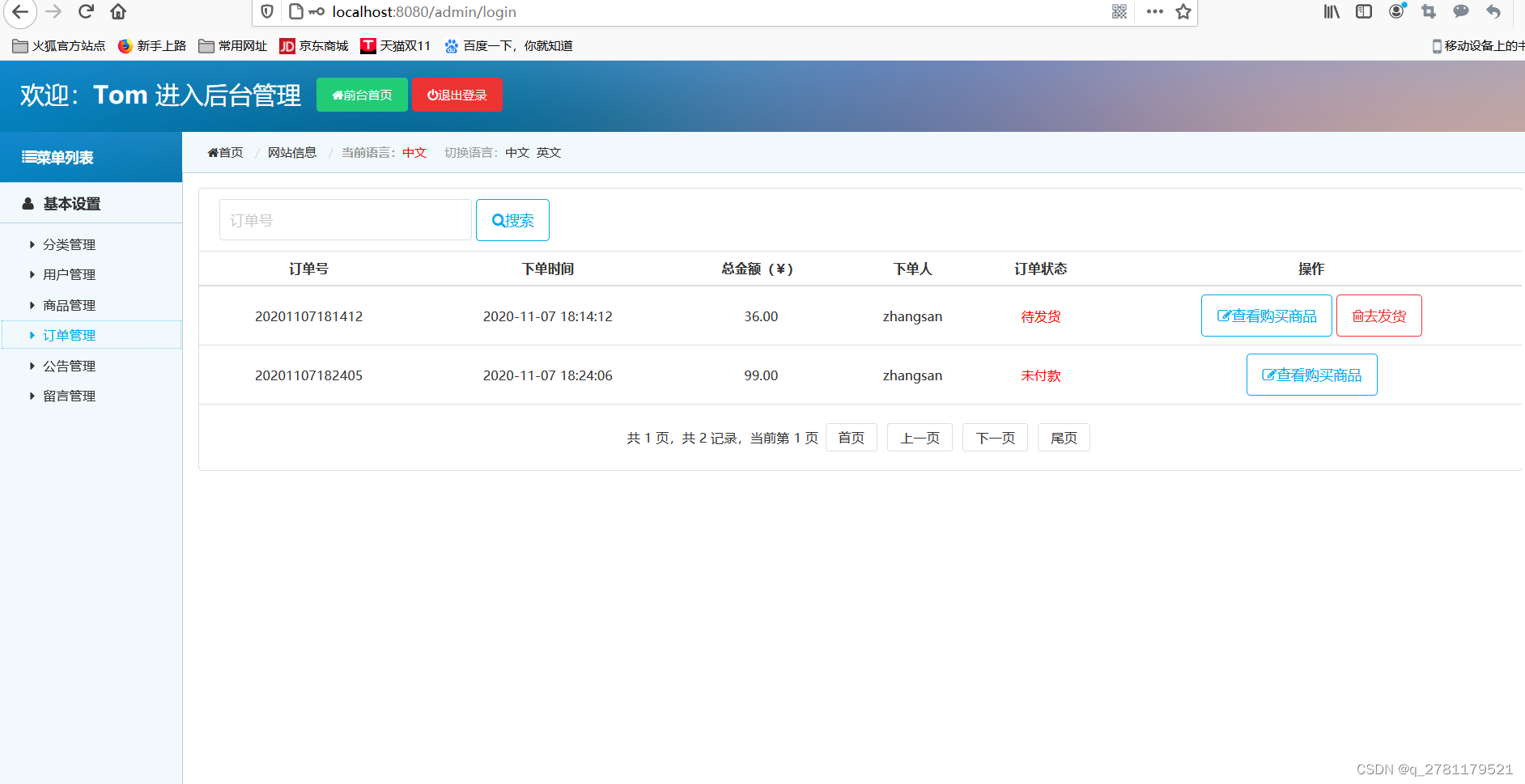This screenshot has width=1525, height=784.
Task: Open the library bookshelf icon
Action: click(1332, 11)
